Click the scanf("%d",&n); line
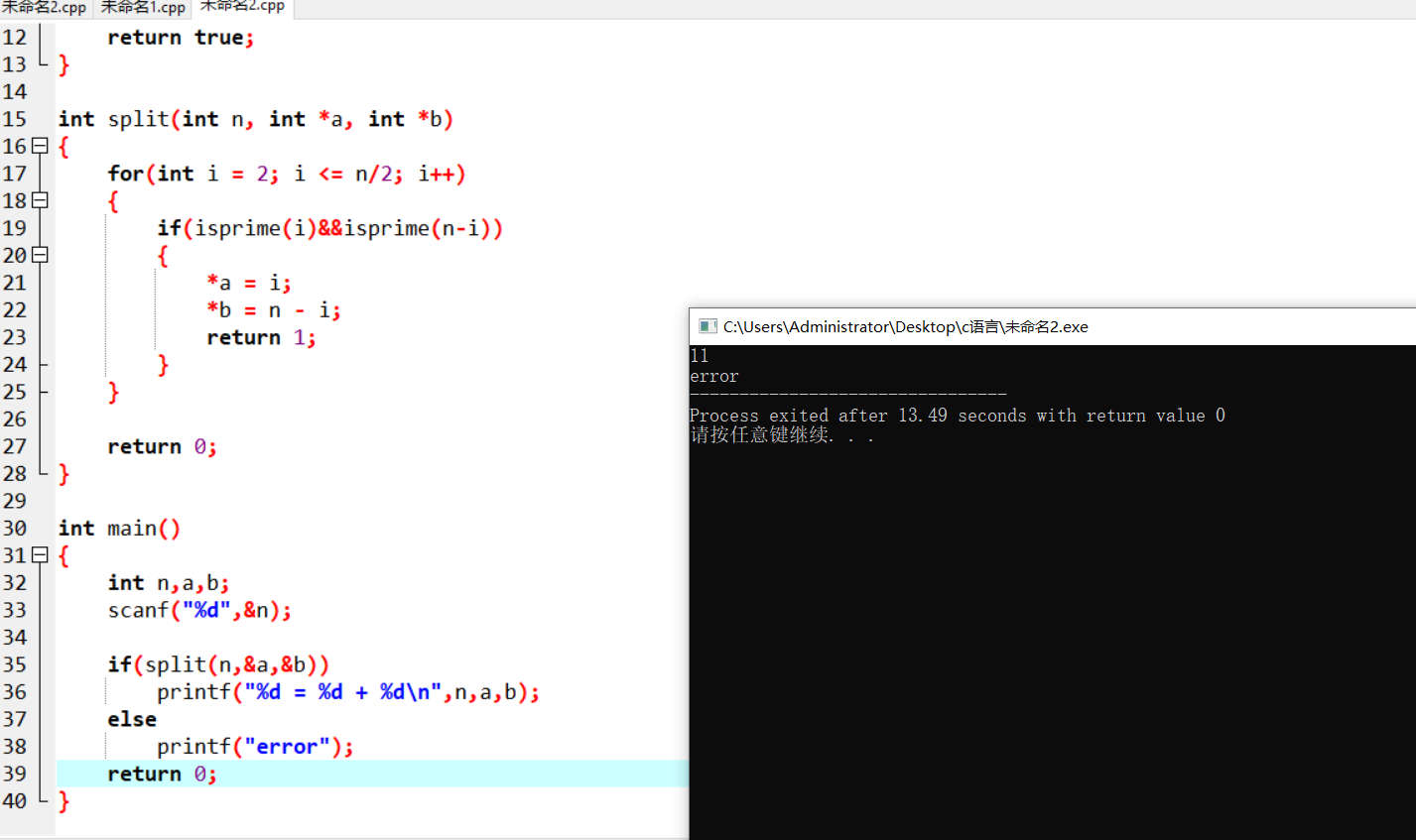The width and height of the screenshot is (1416, 840). 199,611
